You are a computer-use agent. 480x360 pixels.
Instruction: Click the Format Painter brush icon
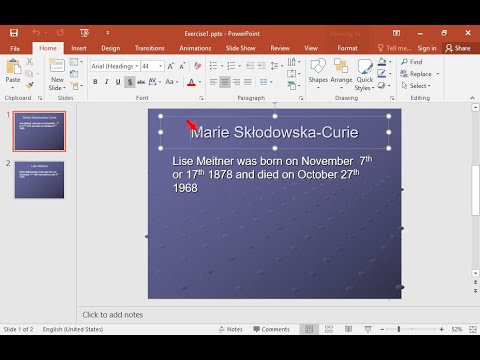(x=30, y=86)
